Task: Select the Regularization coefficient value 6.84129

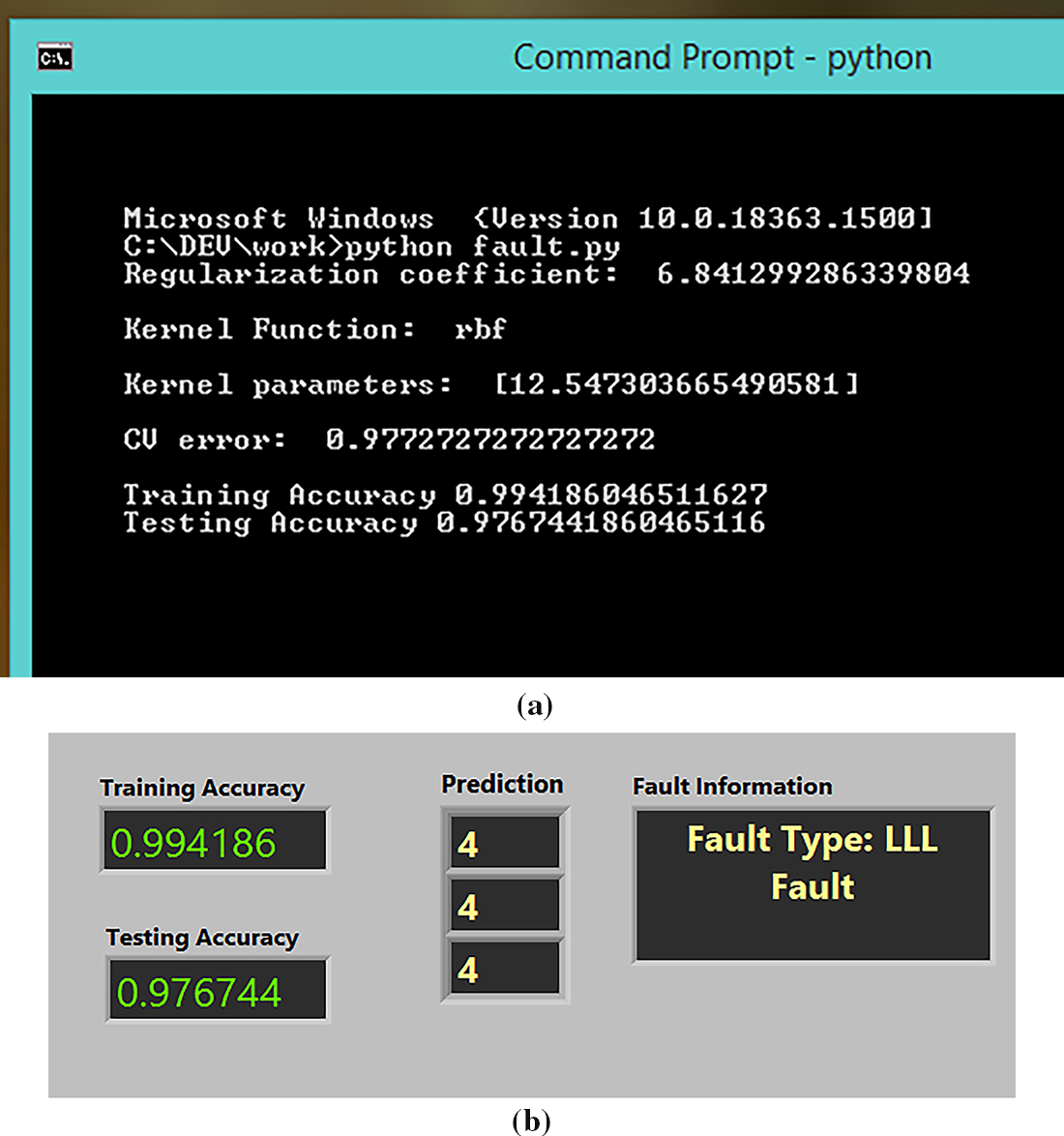Action: [813, 274]
